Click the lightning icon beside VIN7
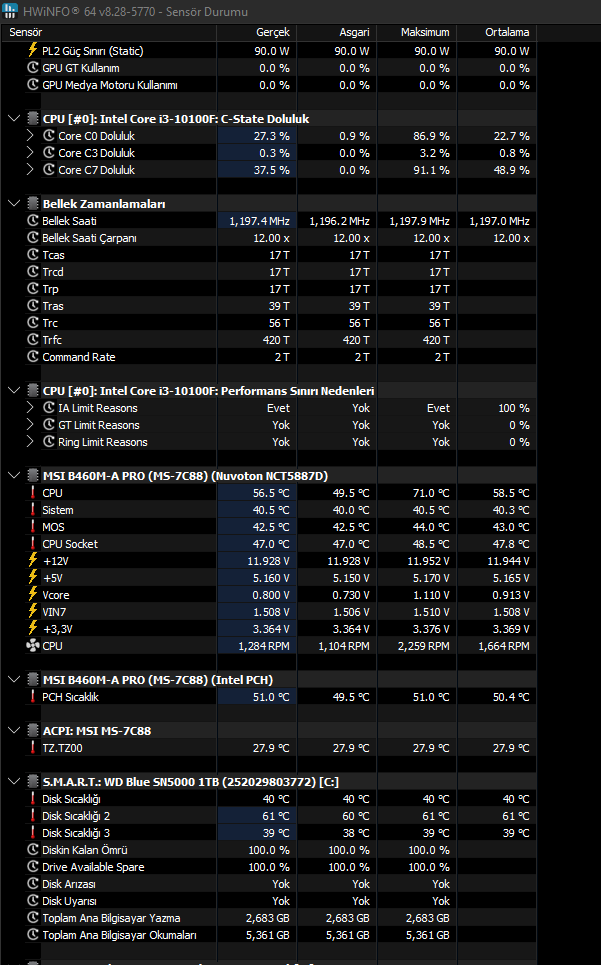This screenshot has width=601, height=965. click(x=33, y=611)
